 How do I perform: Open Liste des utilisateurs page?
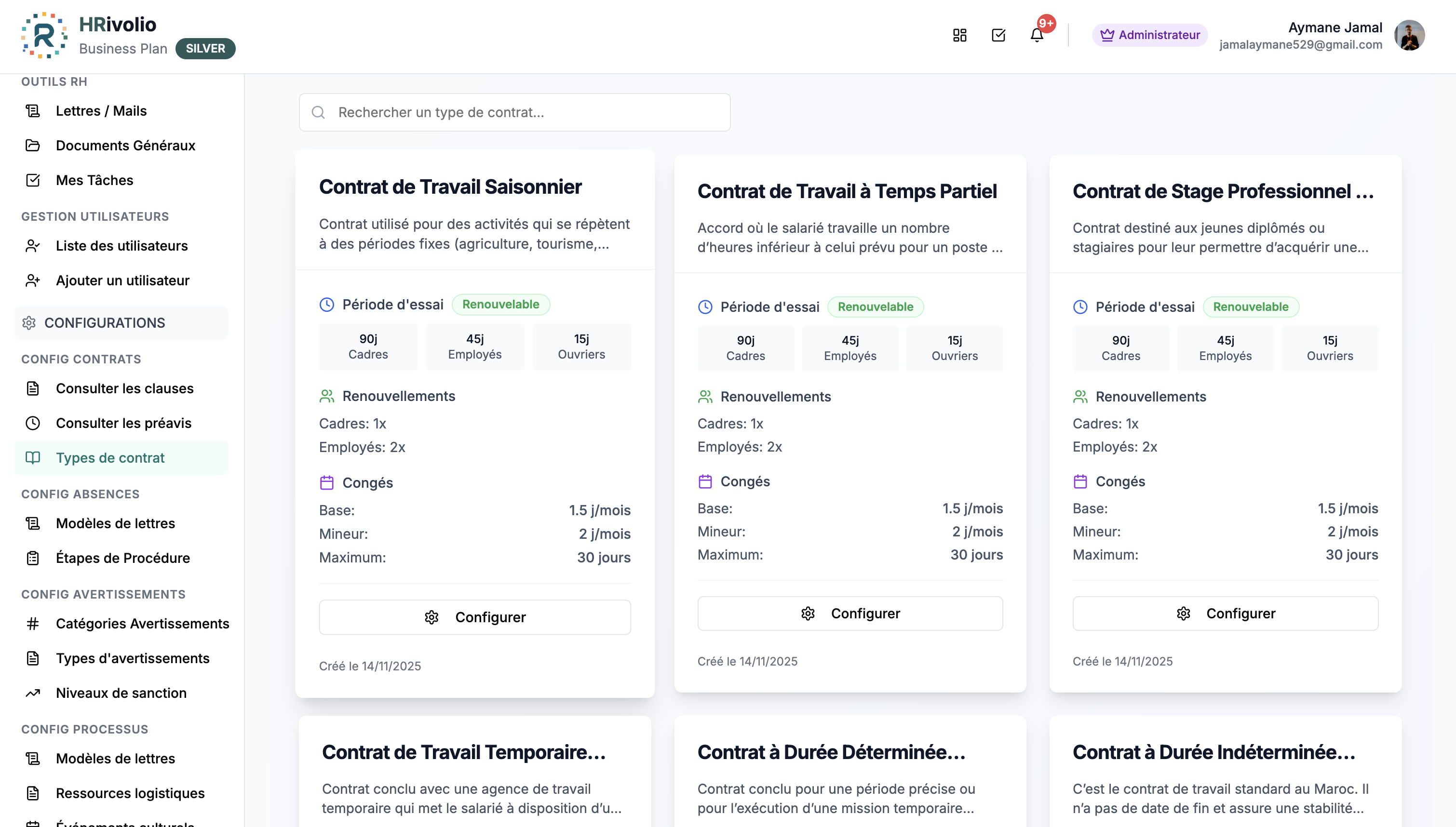(121, 246)
